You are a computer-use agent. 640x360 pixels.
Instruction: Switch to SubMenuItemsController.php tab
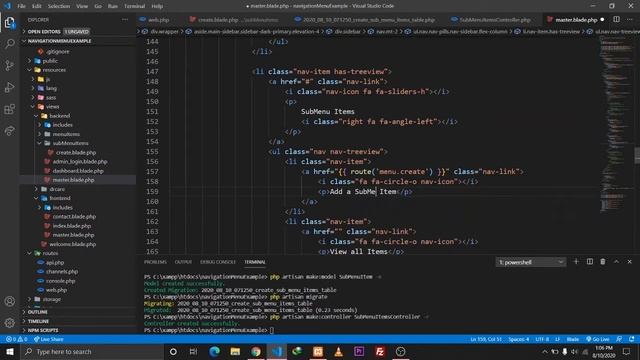[x=495, y=20]
